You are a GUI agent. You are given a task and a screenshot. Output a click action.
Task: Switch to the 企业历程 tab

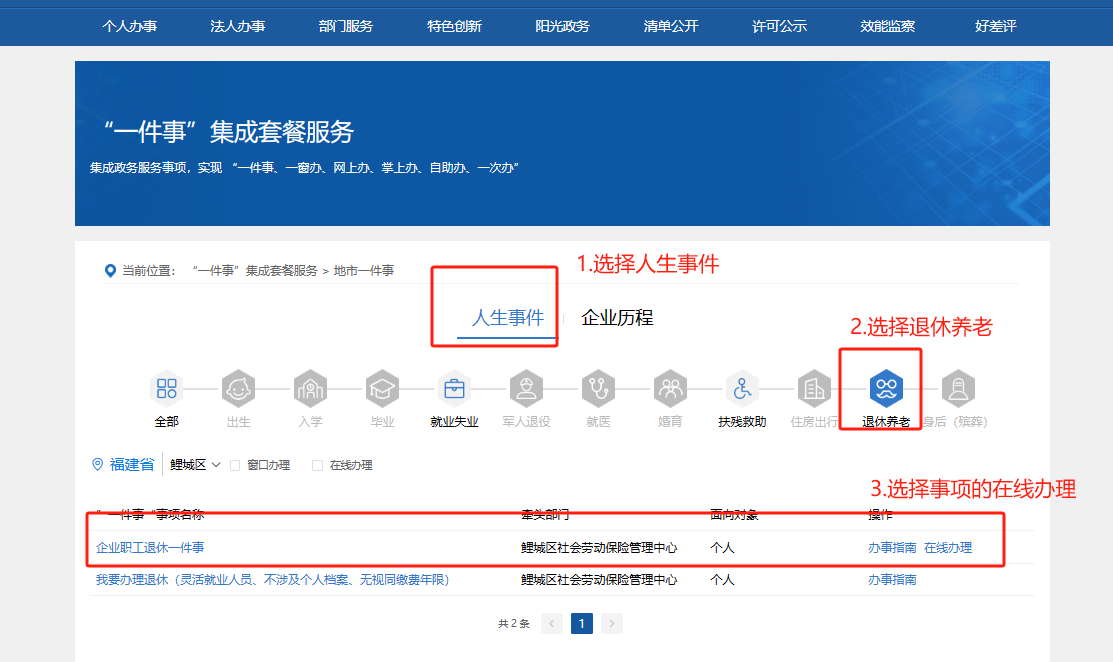[x=617, y=318]
